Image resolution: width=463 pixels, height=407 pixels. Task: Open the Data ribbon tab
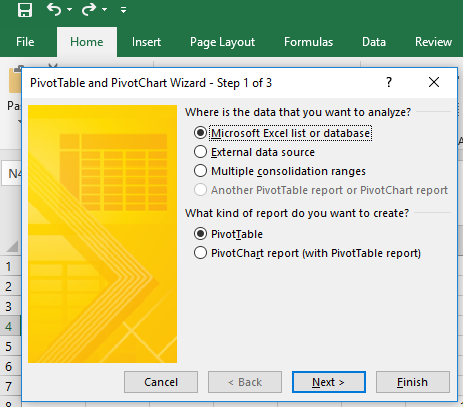(374, 42)
